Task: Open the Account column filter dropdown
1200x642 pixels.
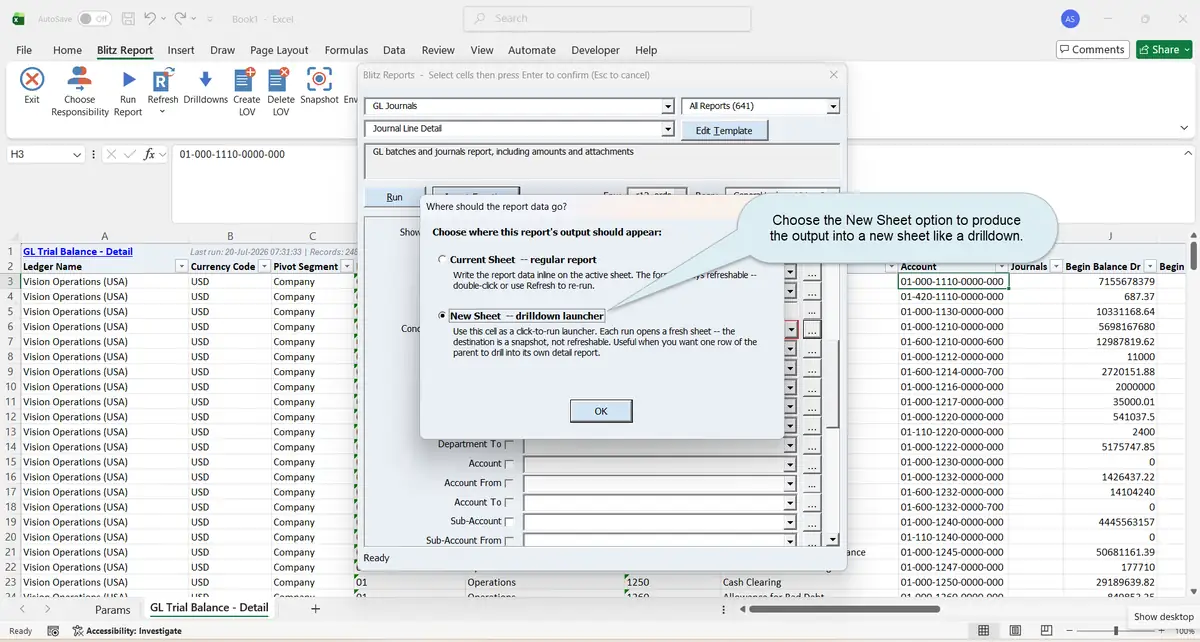Action: tap(1001, 267)
